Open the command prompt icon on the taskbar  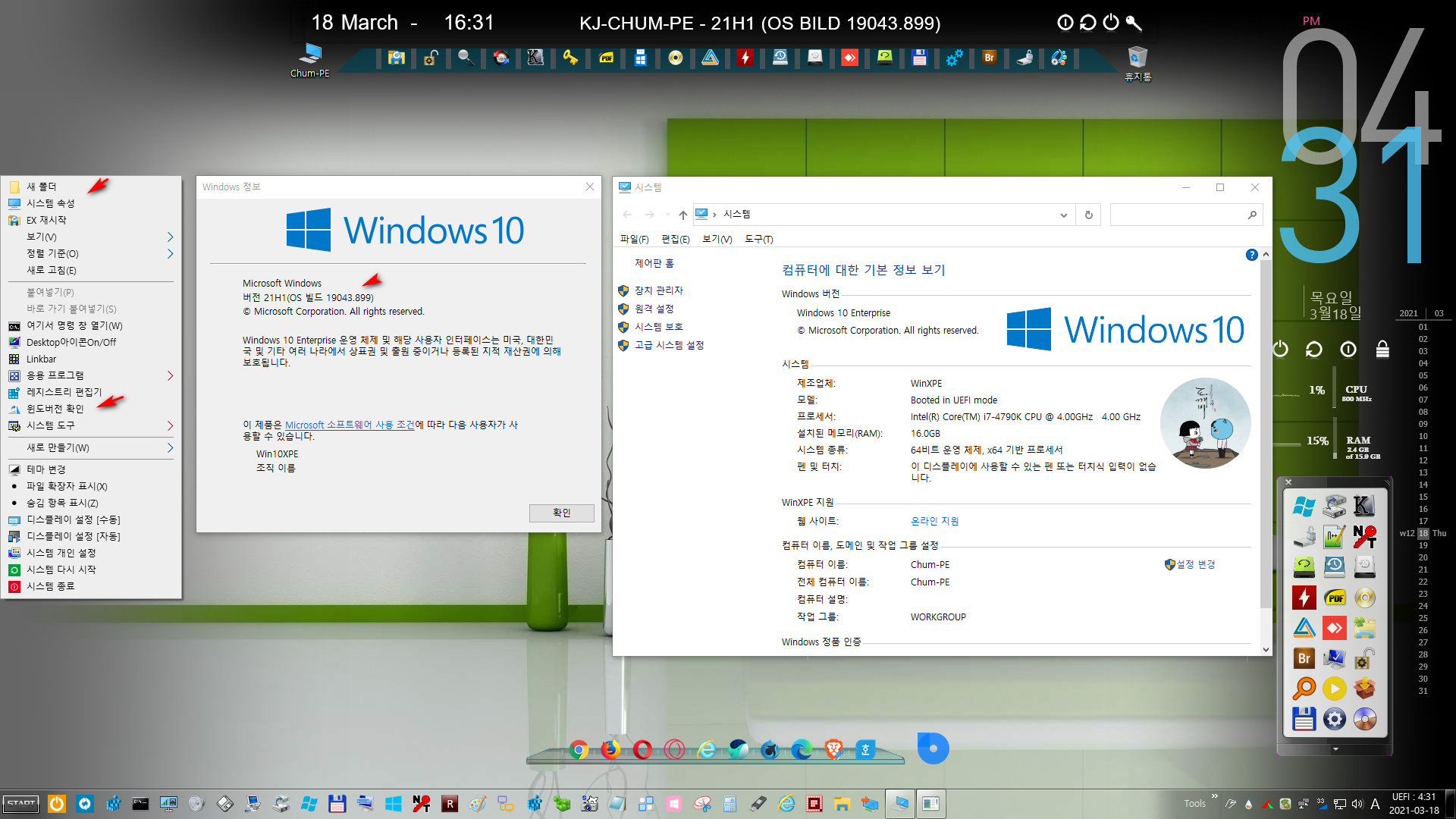point(140,803)
